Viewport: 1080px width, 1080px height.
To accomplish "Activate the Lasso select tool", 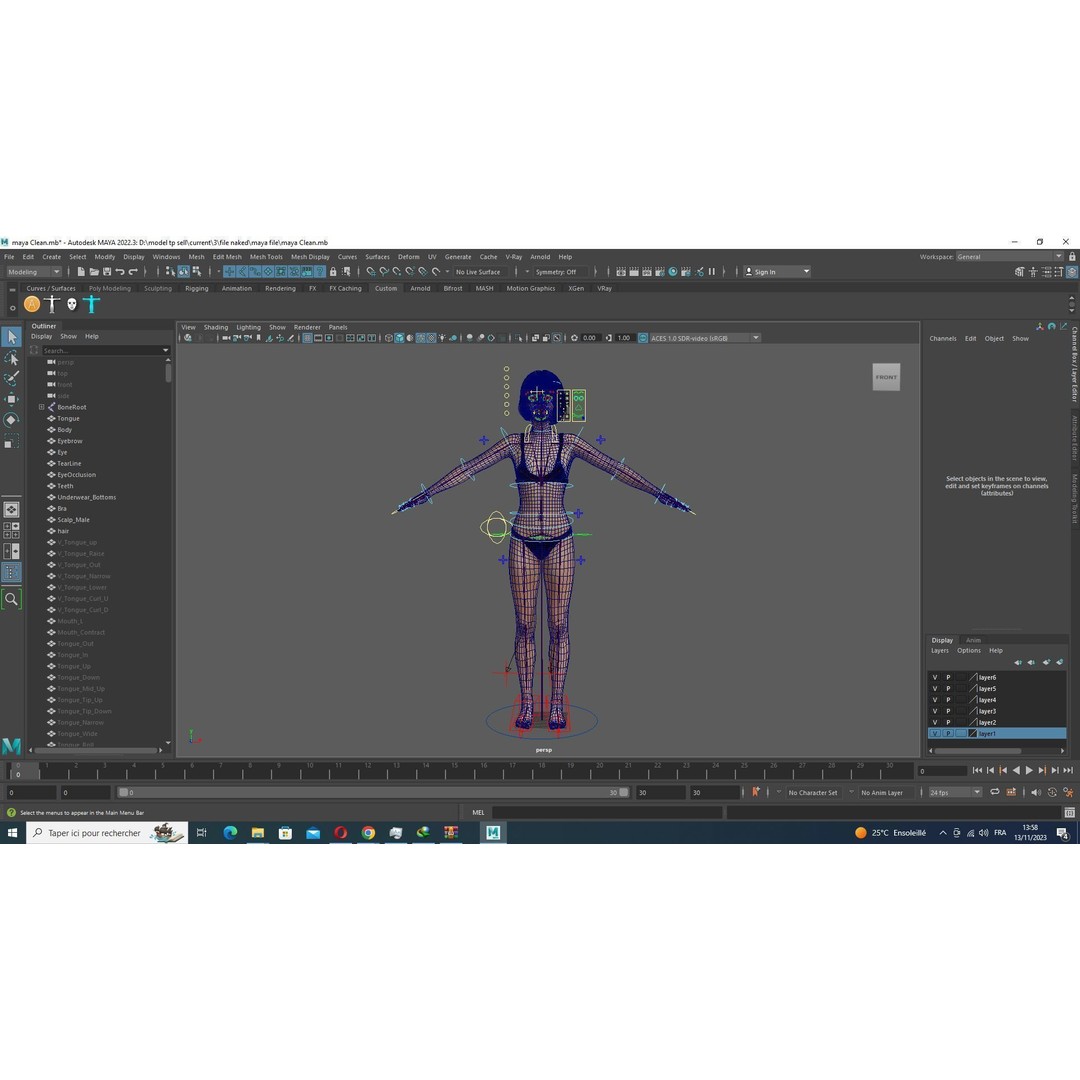I will point(12,358).
